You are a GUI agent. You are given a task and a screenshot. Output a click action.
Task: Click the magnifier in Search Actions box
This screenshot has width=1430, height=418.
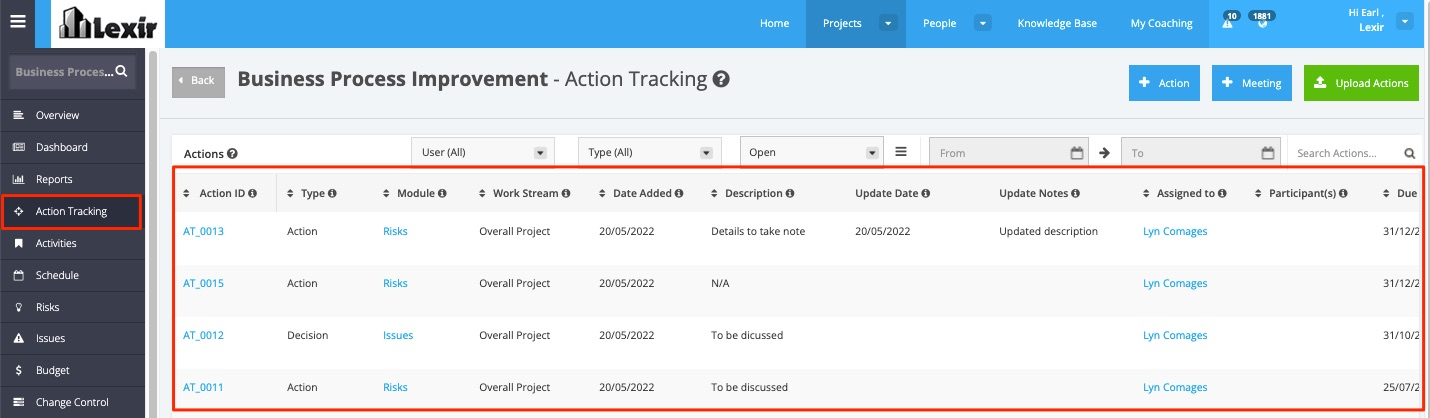[x=1410, y=153]
